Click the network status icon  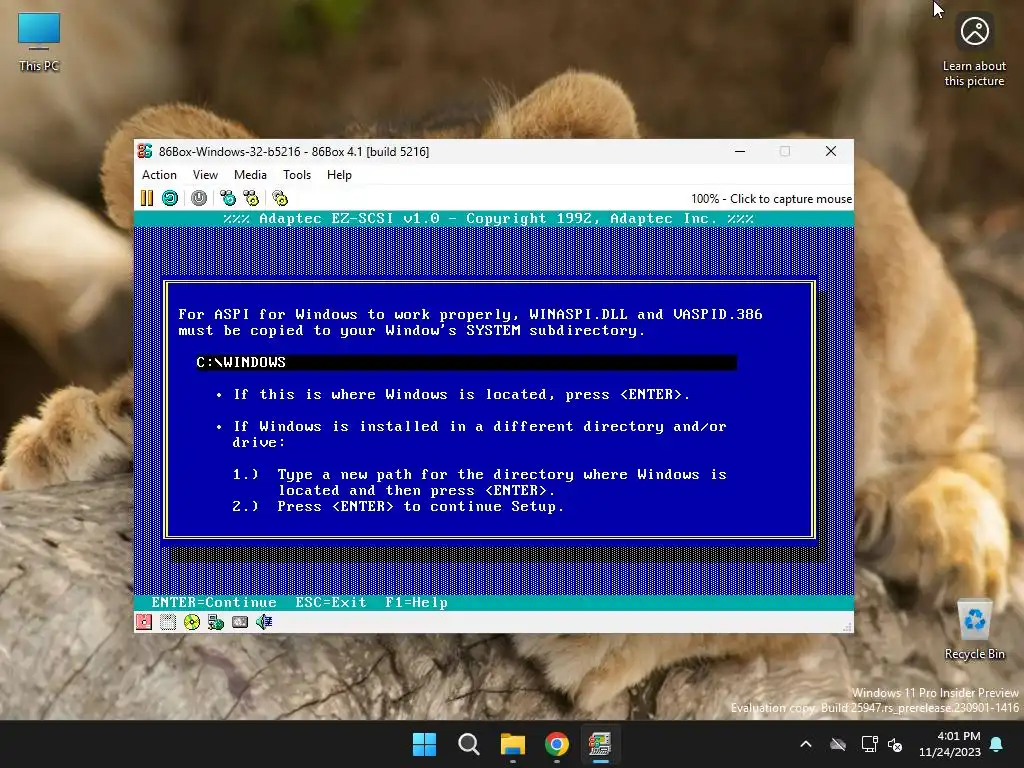click(x=216, y=622)
